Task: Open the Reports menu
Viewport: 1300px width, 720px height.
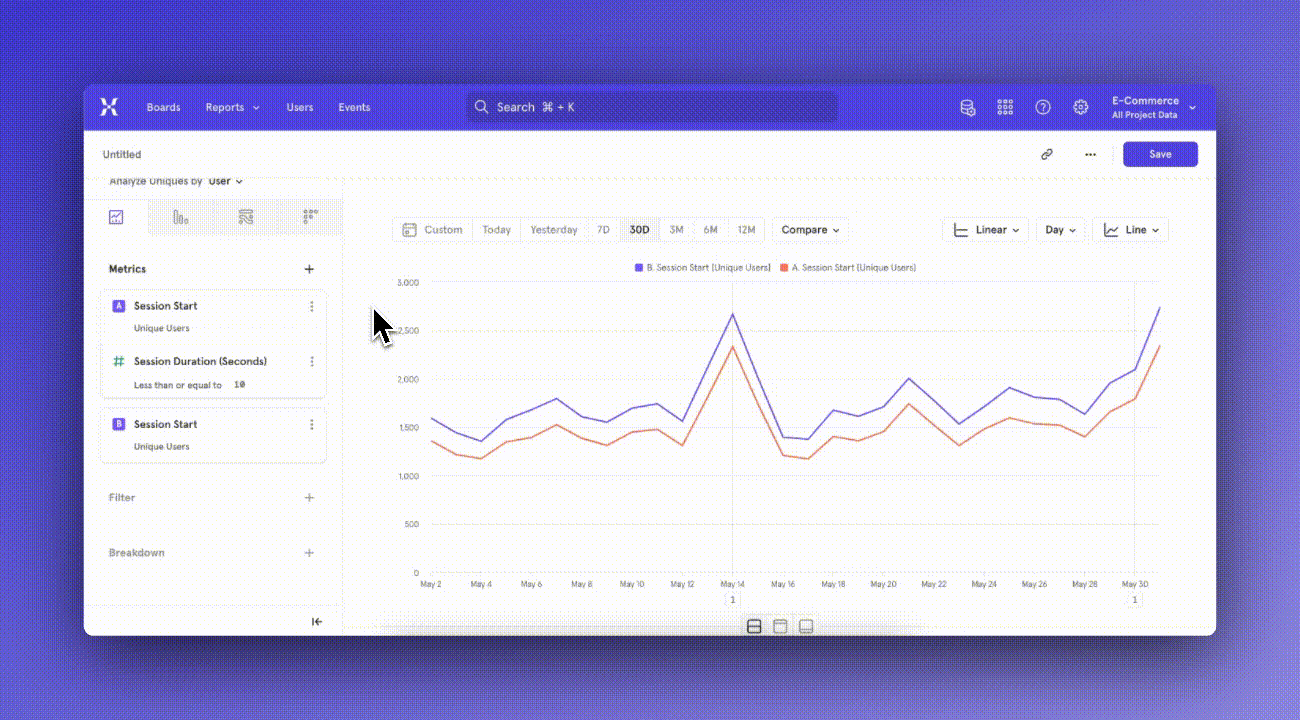Action: 232,107
